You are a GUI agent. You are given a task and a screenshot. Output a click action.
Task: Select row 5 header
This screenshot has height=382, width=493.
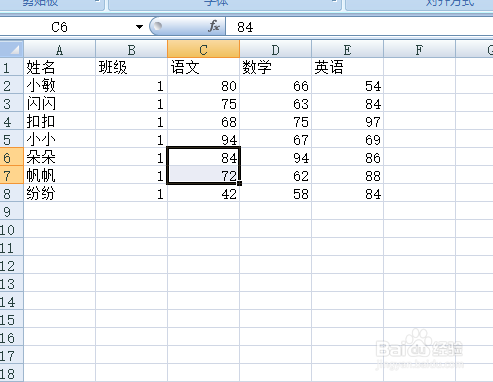(12, 139)
